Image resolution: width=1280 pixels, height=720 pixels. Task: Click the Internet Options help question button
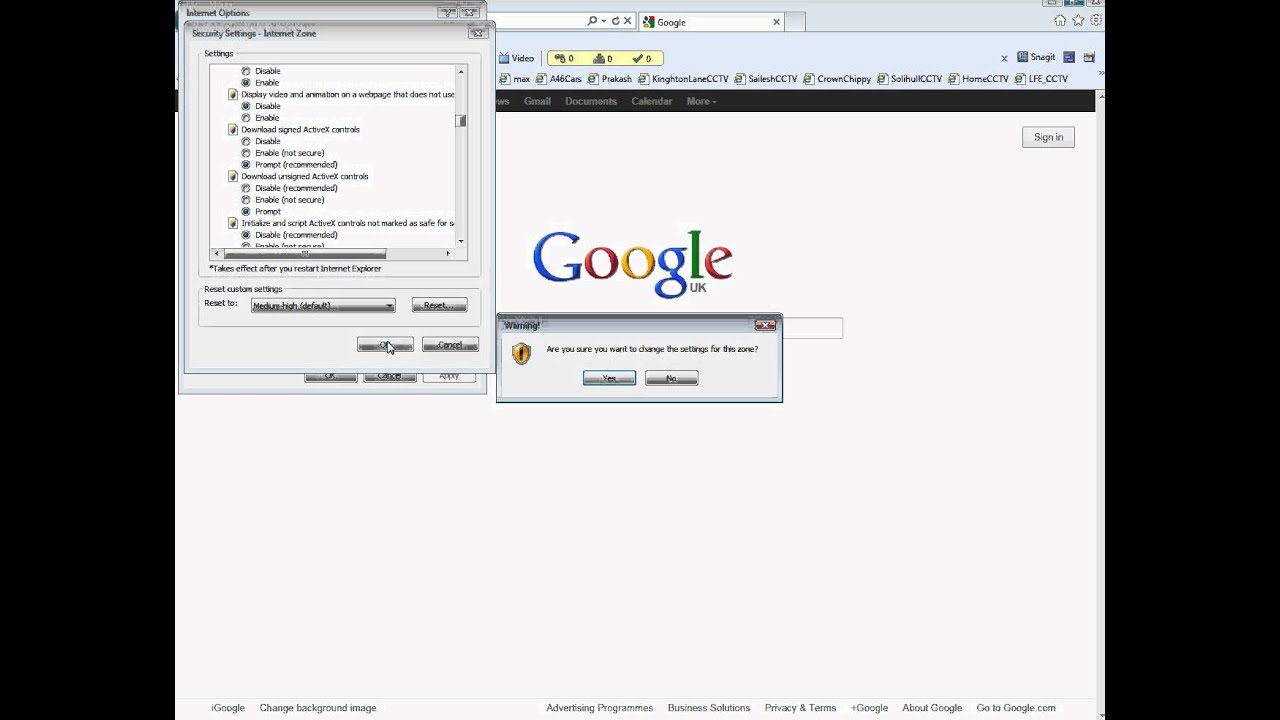coord(447,13)
